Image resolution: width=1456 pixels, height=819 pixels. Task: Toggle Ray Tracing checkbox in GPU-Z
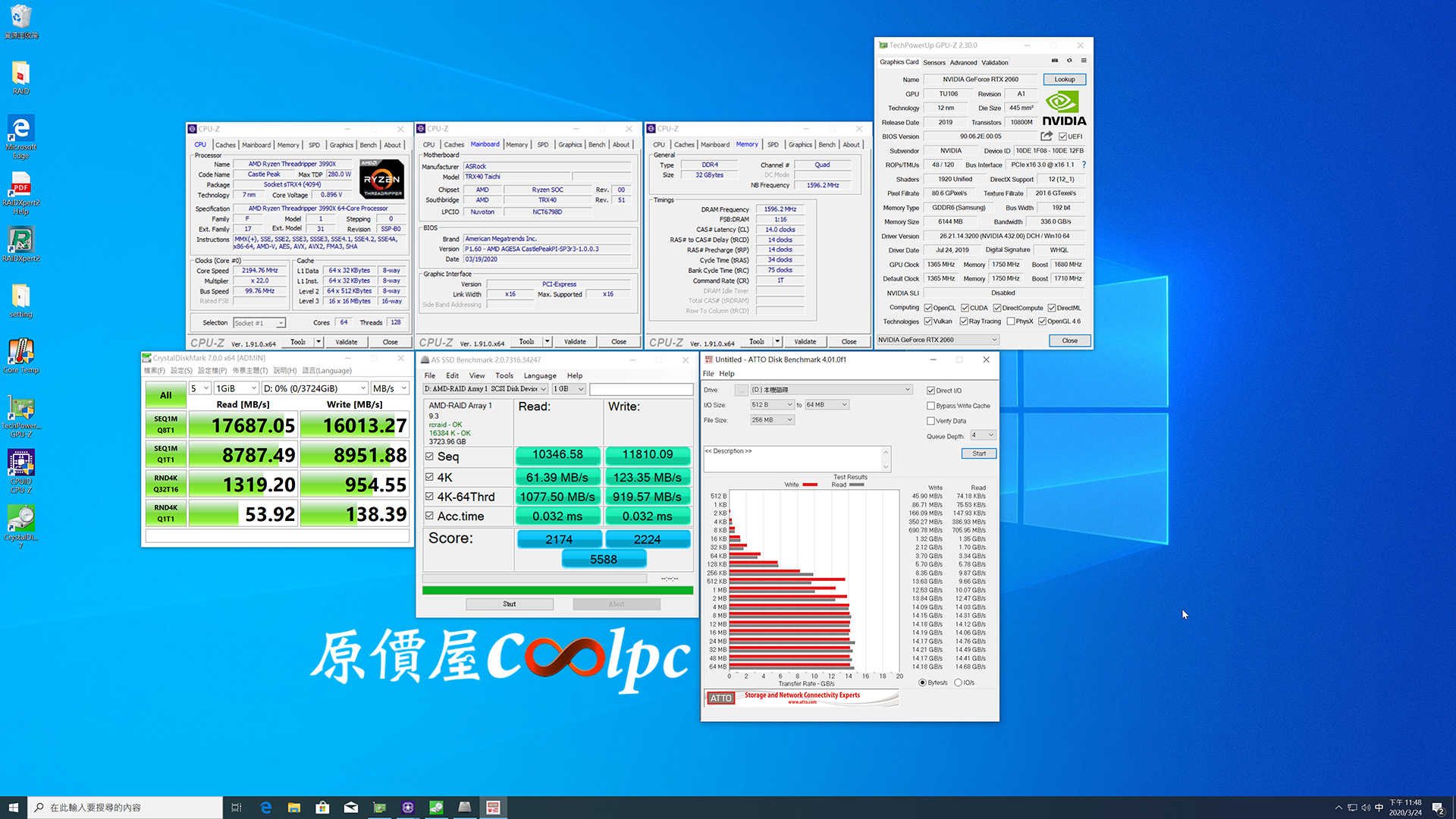click(x=964, y=322)
